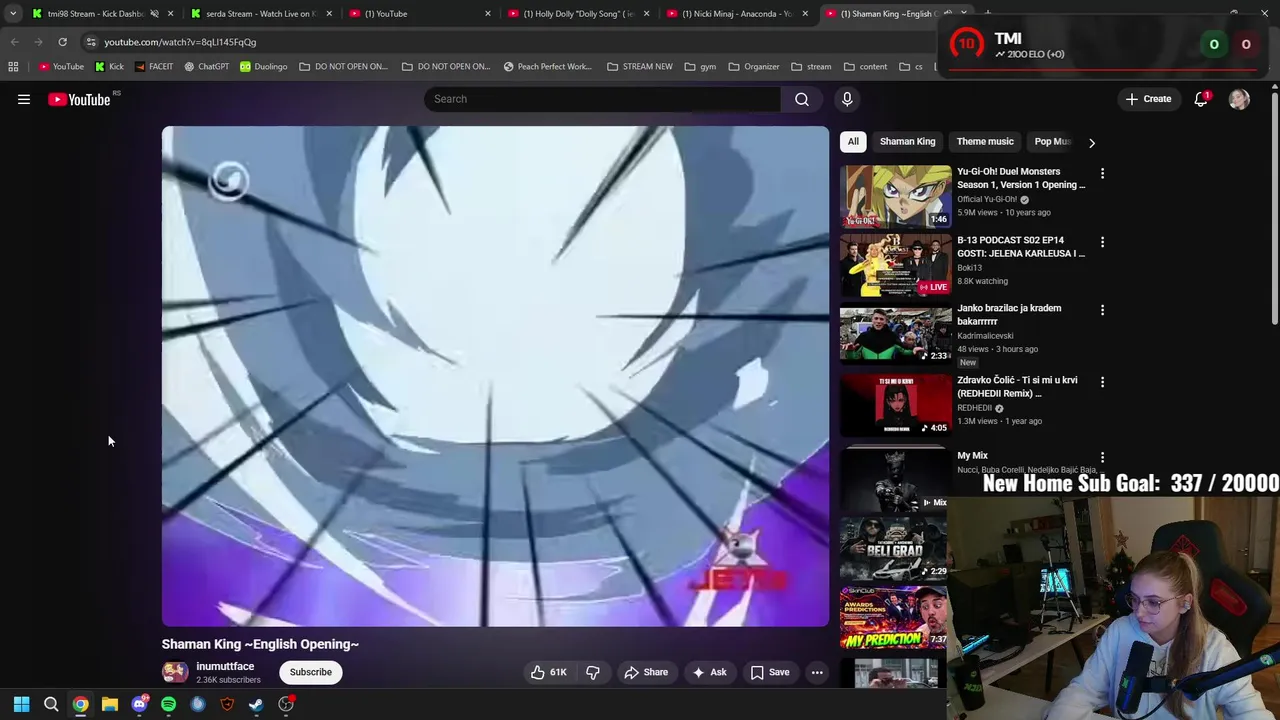This screenshot has width=1280, height=720.
Task: Open Steam from the taskbar
Action: pyautogui.click(x=256, y=704)
